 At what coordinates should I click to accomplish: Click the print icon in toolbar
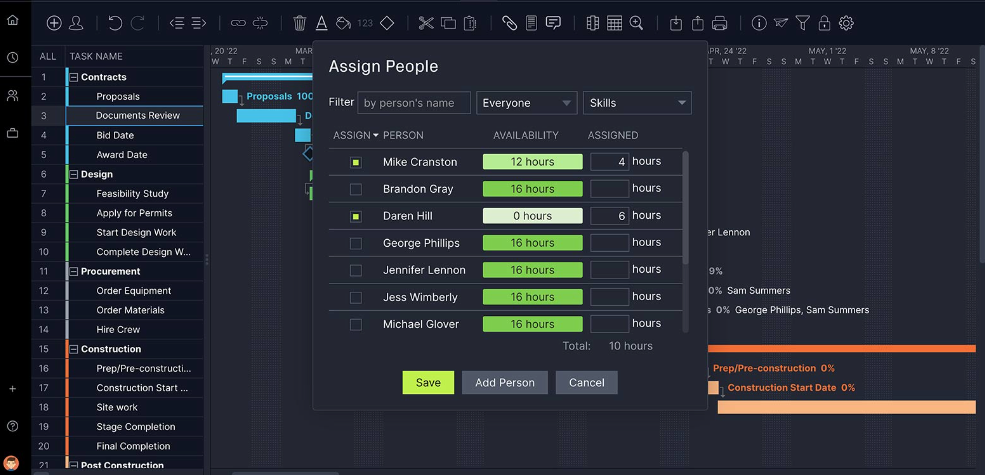pyautogui.click(x=720, y=23)
